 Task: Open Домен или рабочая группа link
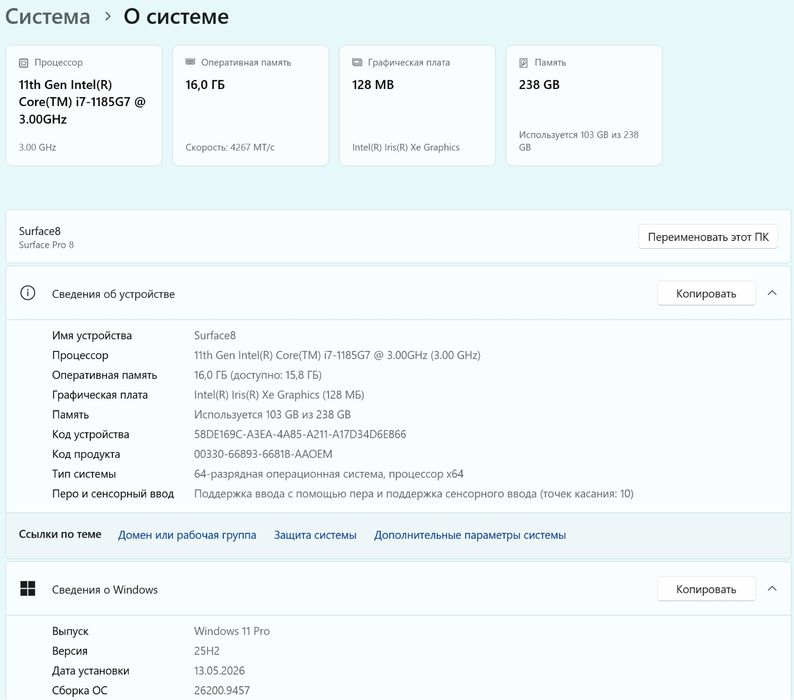pyautogui.click(x=187, y=535)
